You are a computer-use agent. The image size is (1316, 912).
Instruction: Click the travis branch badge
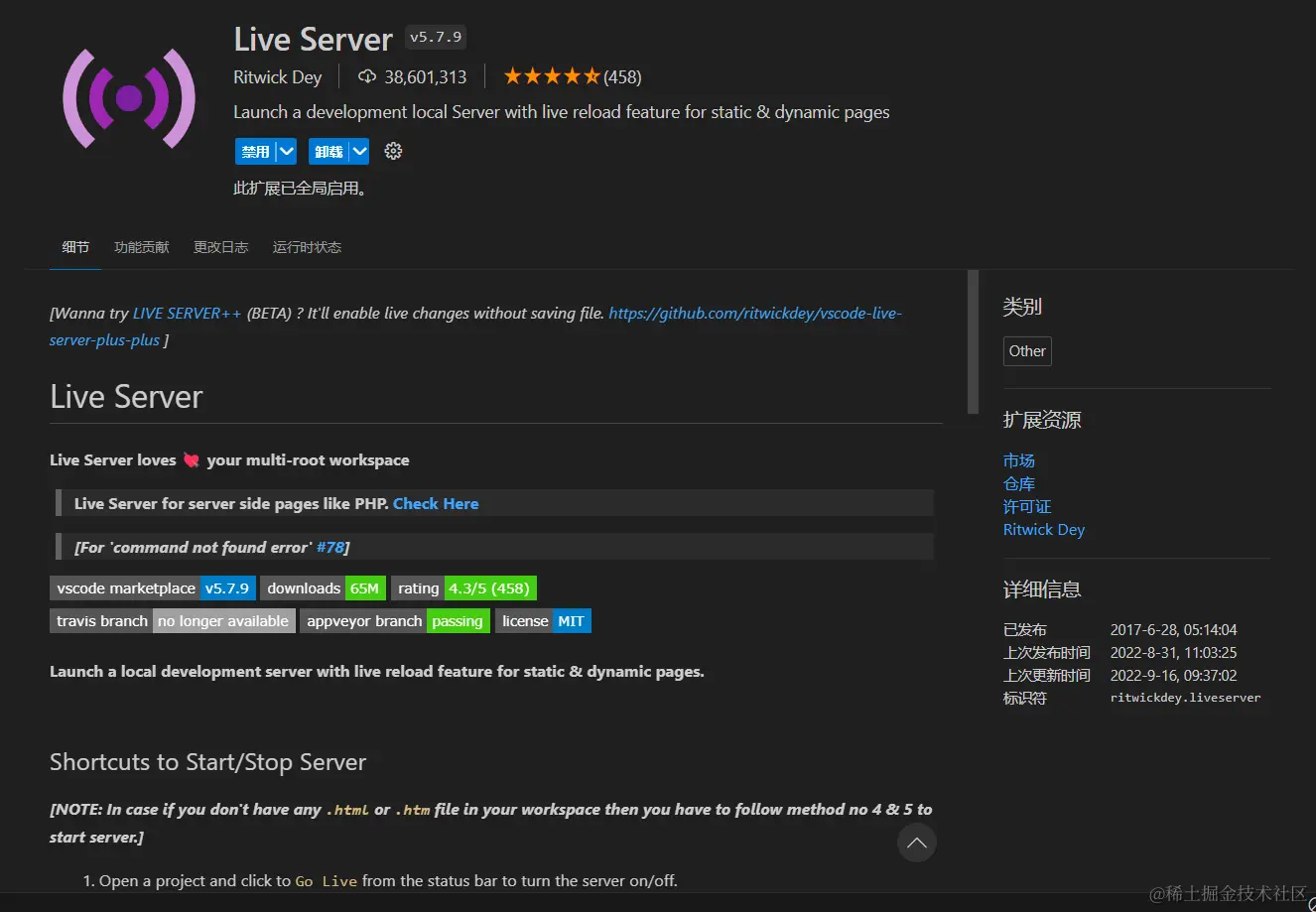click(173, 621)
